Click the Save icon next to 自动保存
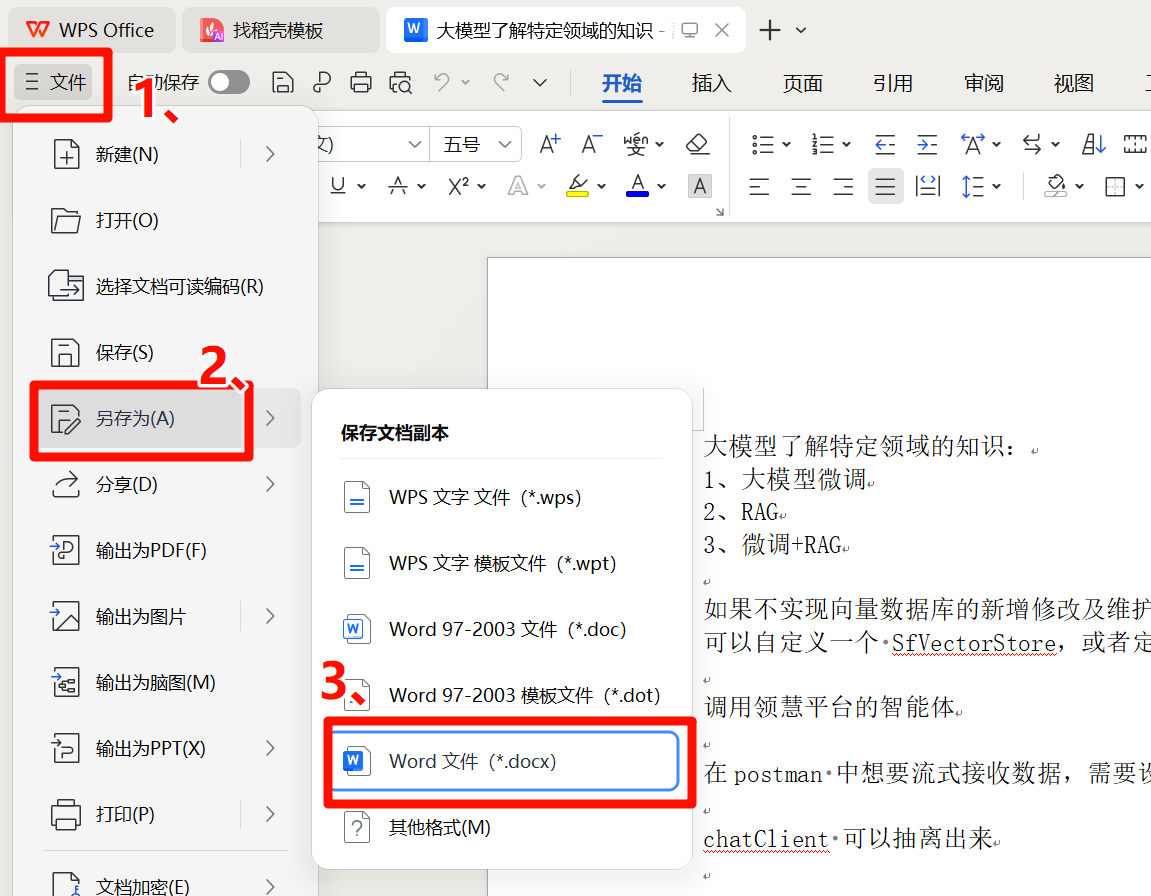This screenshot has height=896, width=1151. 282,83
